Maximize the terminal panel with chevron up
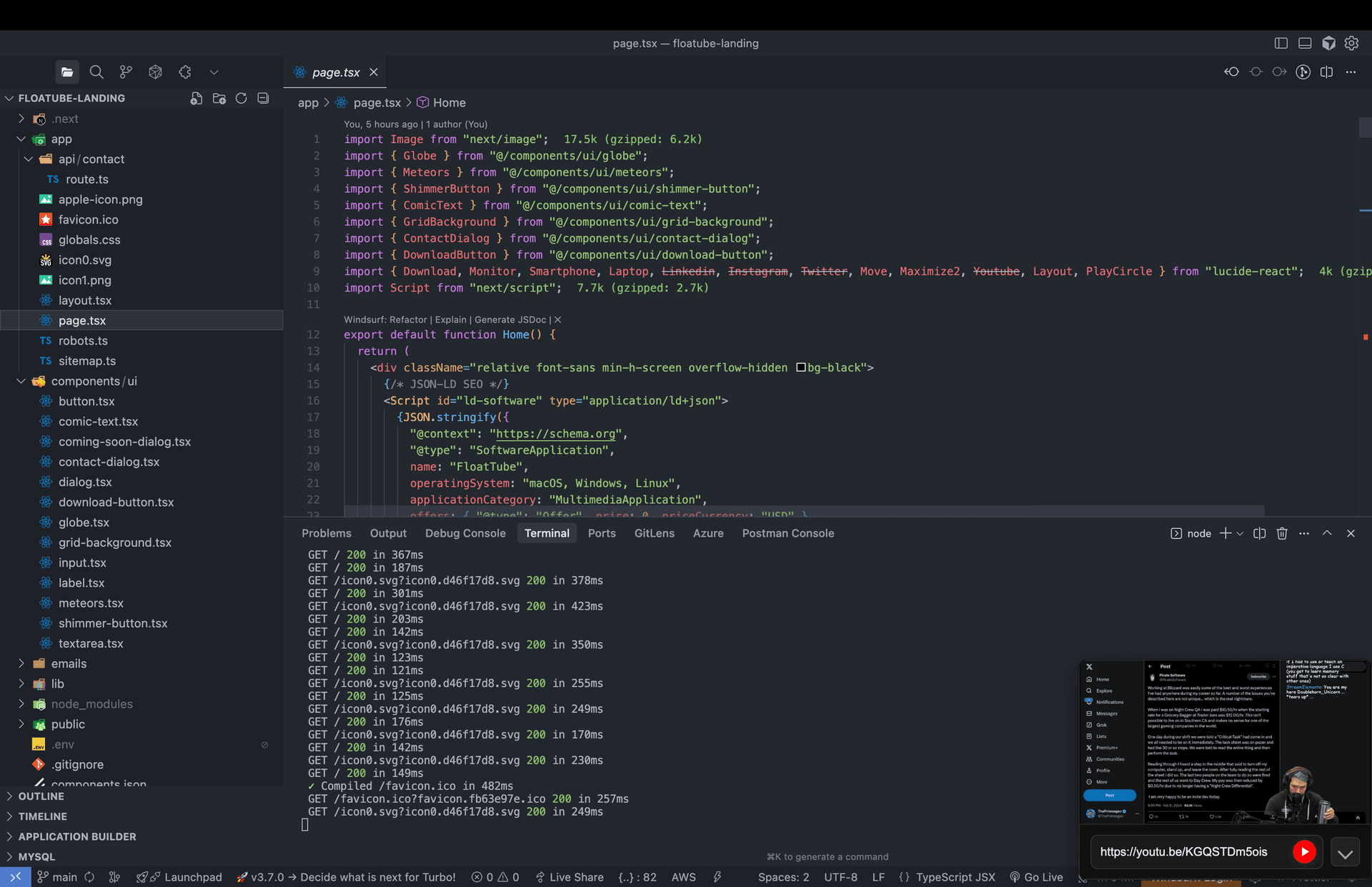 (x=1327, y=533)
